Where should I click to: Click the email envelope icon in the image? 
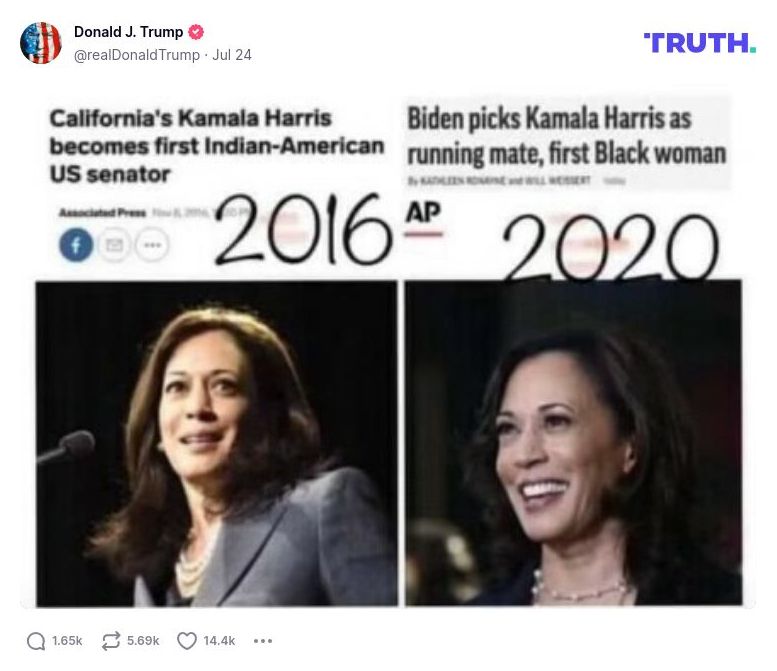click(113, 245)
